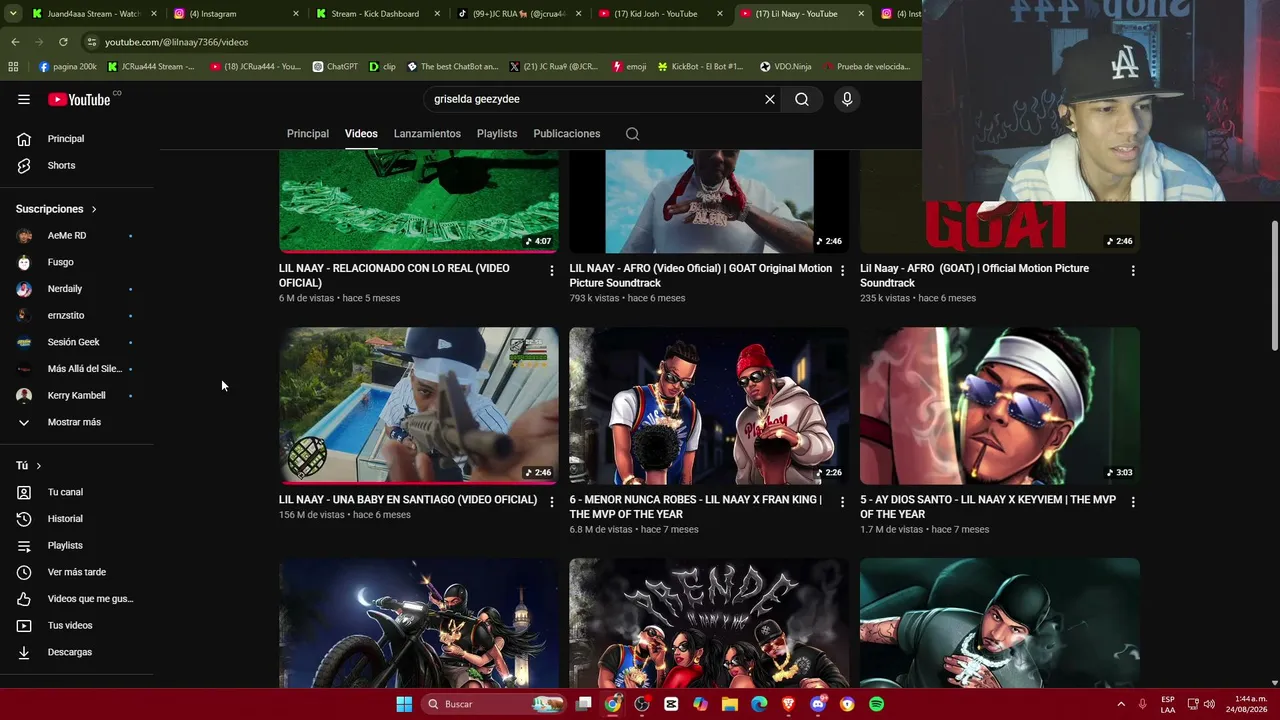Expand subscriptions with Mostrar más
The height and width of the screenshot is (720, 1280).
[x=74, y=422]
